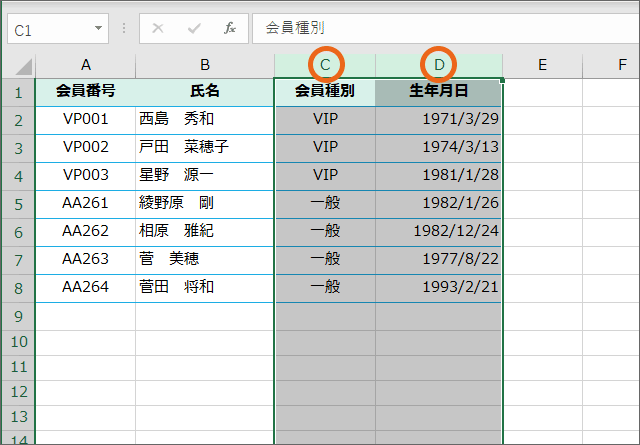Click the 一般 cell in row 7
This screenshot has width=640, height=445.
tap(325, 260)
